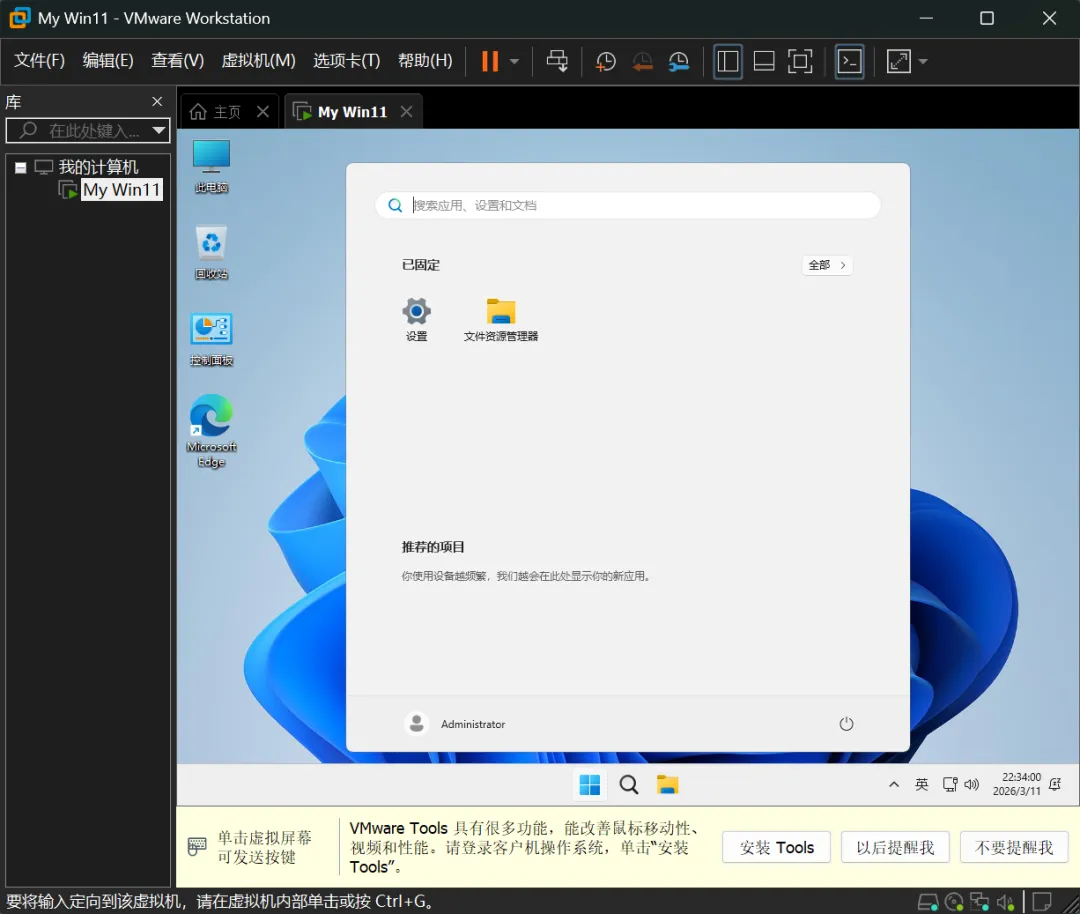The height and width of the screenshot is (914, 1080).
Task: Click the guest volume tray icon
Action: (971, 785)
